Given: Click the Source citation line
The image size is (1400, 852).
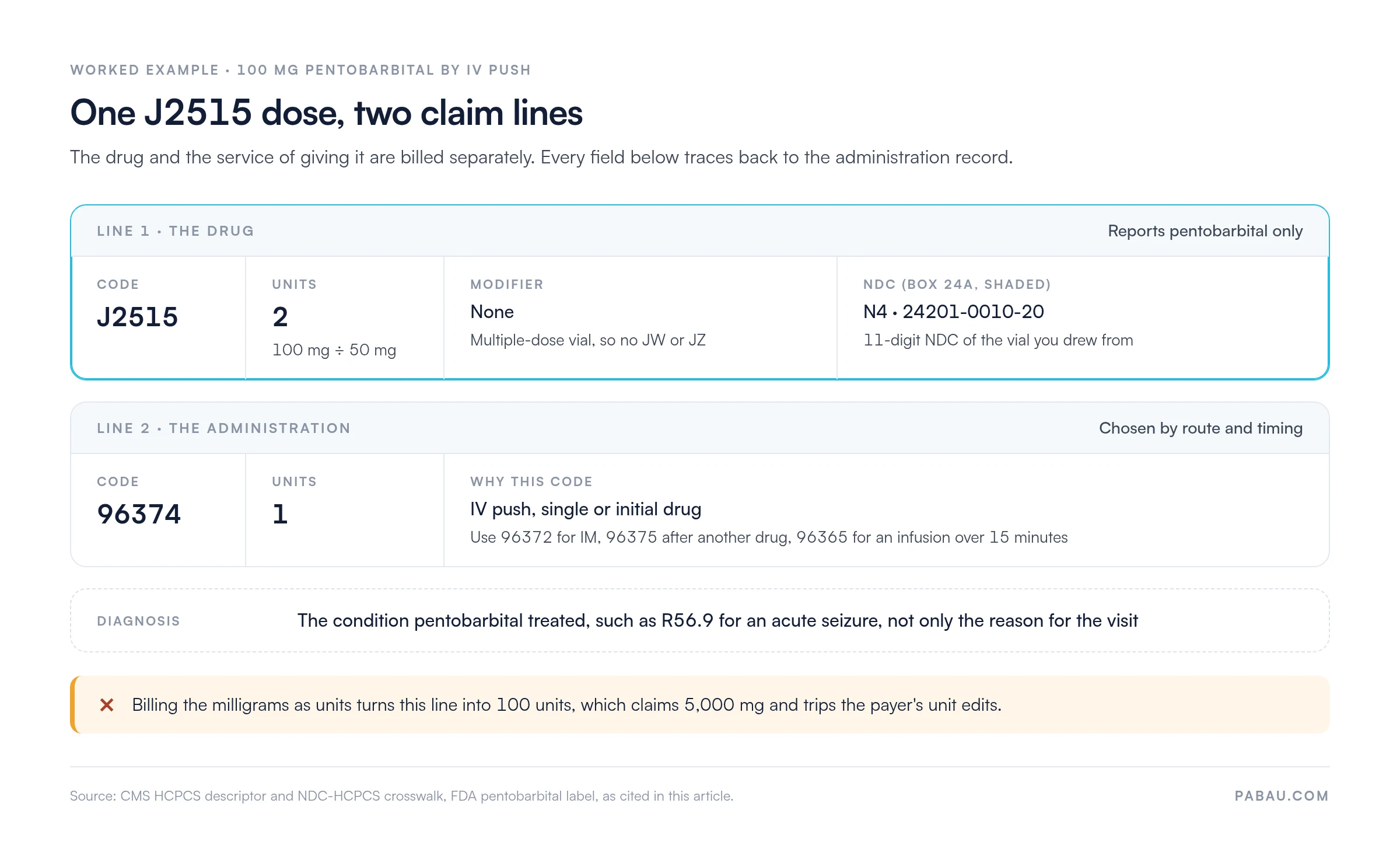Looking at the screenshot, I should point(401,796).
